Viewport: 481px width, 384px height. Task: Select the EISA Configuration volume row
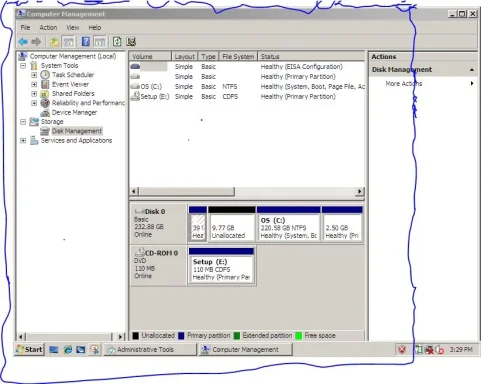click(x=247, y=67)
